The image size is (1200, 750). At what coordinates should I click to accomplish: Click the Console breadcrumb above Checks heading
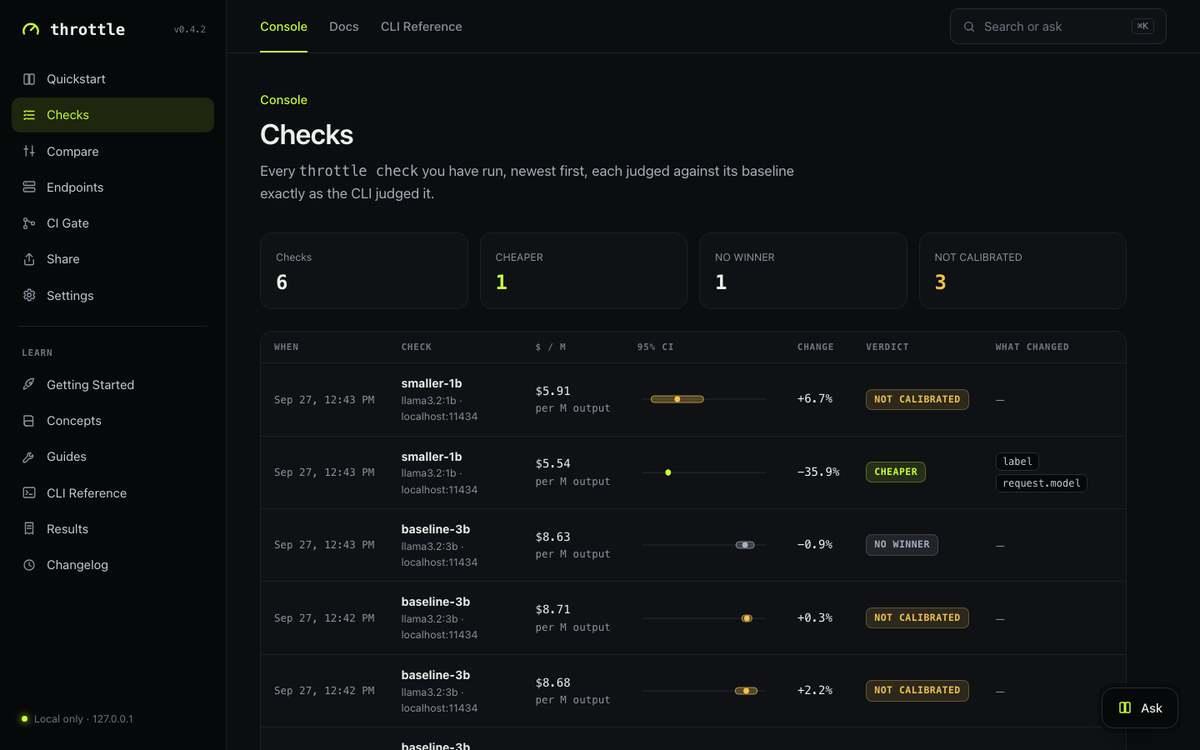click(284, 100)
